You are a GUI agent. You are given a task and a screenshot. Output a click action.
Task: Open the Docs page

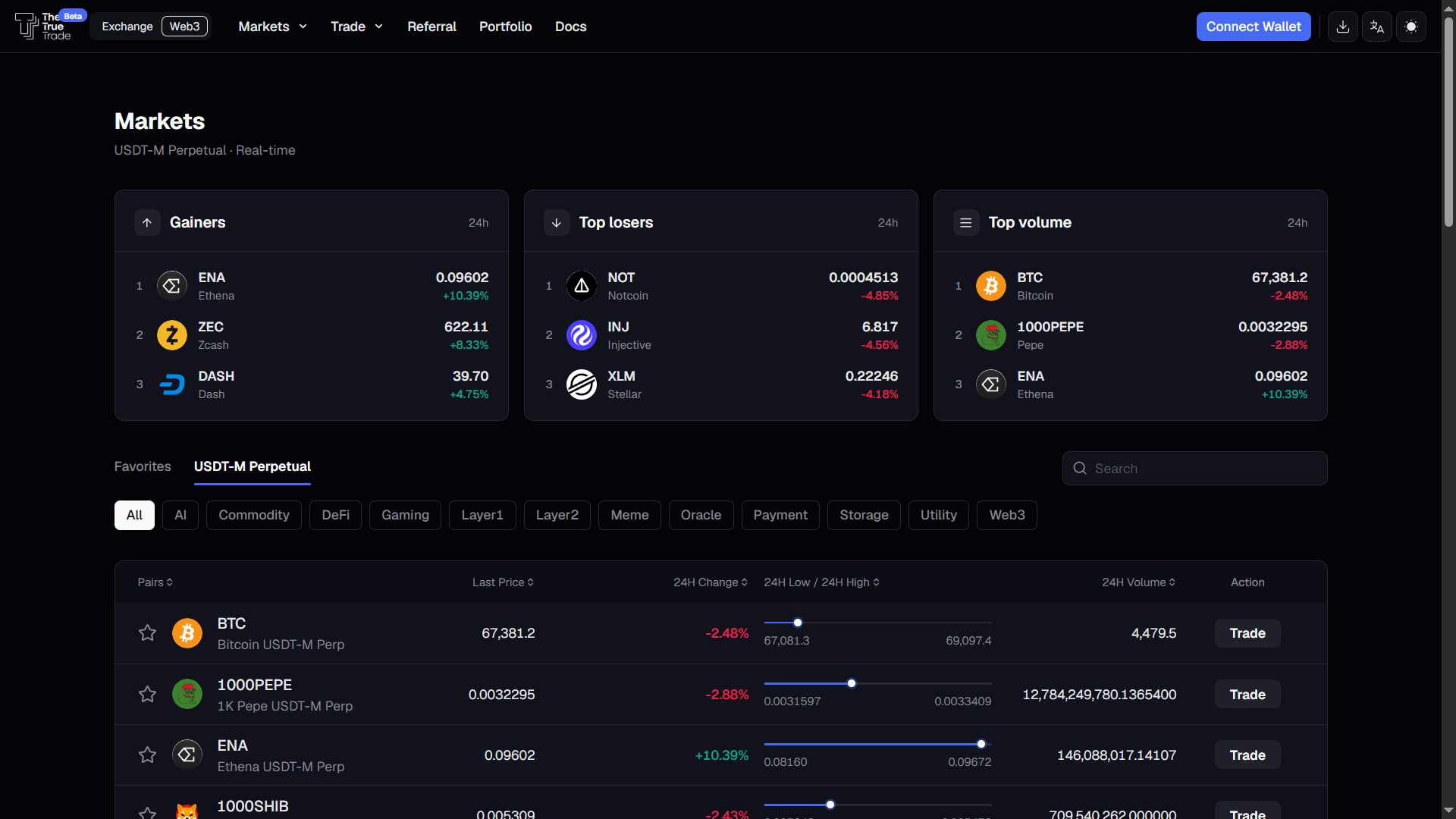click(x=571, y=27)
